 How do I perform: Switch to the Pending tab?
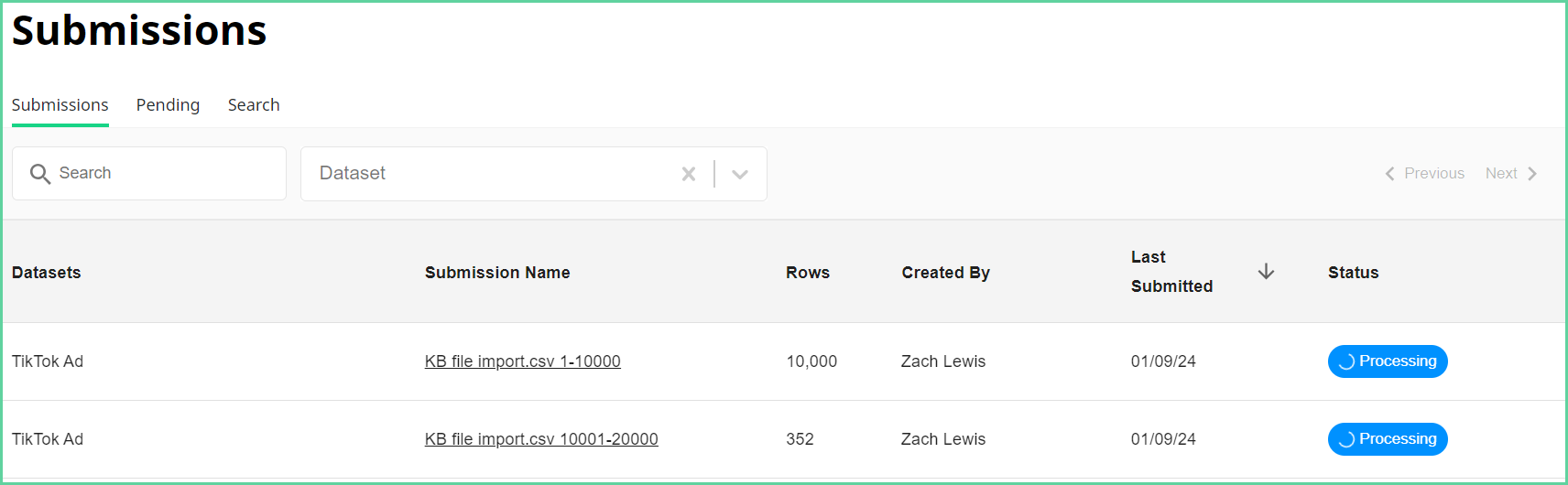coord(168,105)
